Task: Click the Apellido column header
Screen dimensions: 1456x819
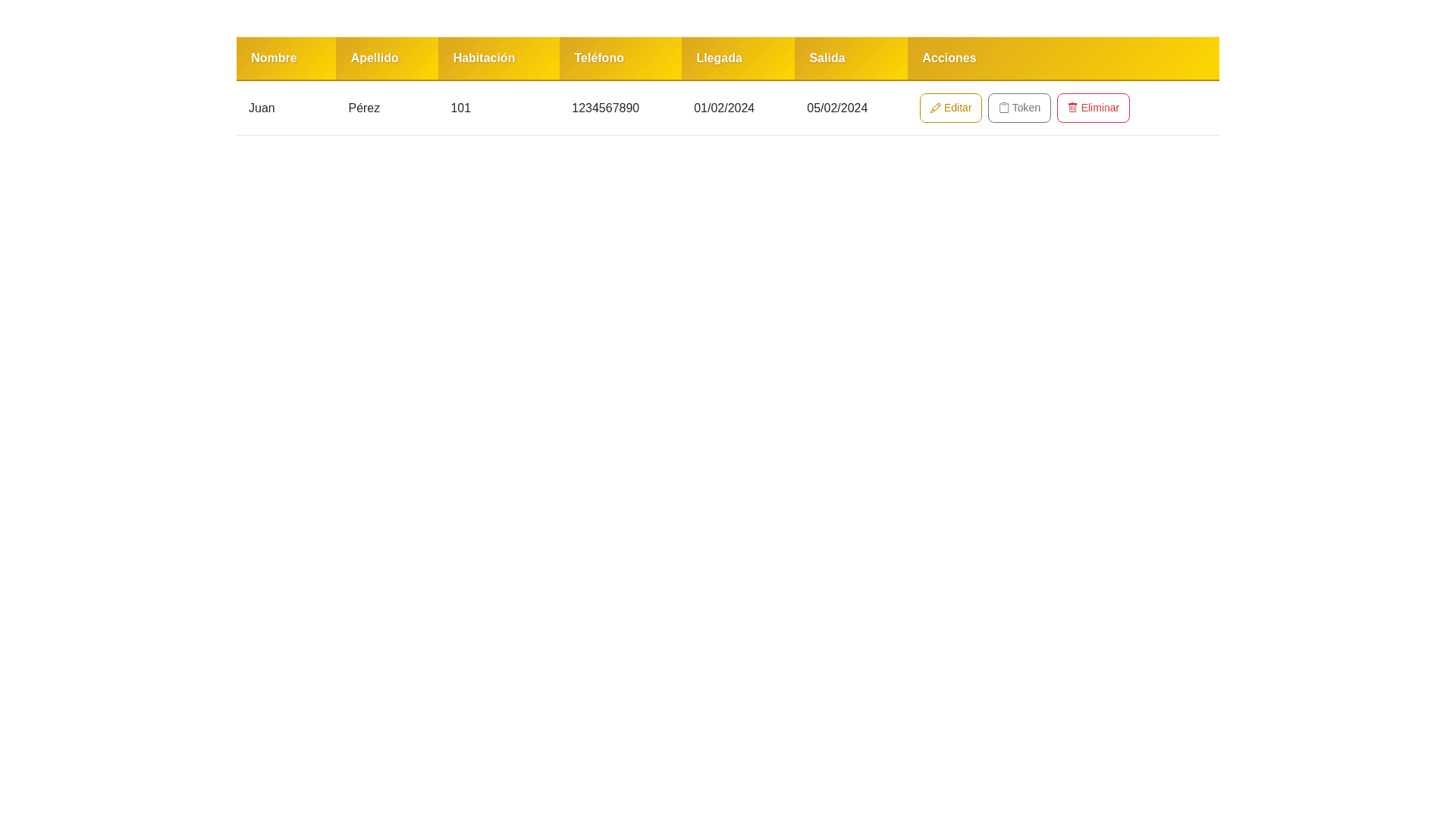Action: 375,58
